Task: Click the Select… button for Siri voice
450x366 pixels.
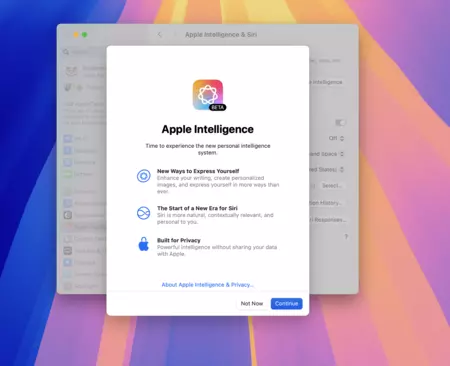Action: (x=332, y=185)
